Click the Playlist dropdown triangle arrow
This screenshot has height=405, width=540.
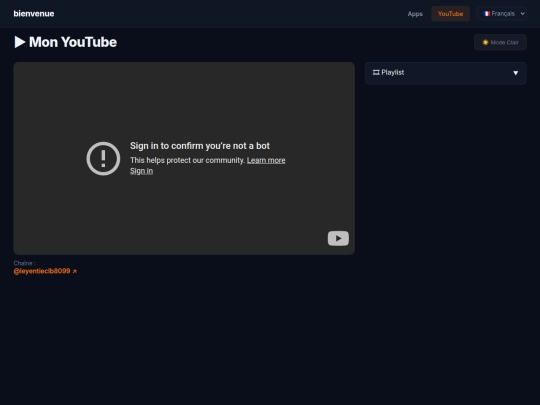pos(516,73)
